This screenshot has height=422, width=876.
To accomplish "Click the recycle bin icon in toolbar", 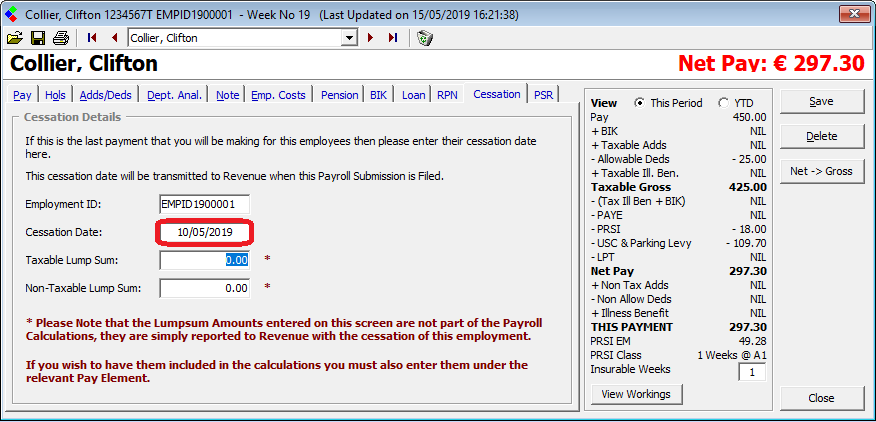I will [x=424, y=38].
